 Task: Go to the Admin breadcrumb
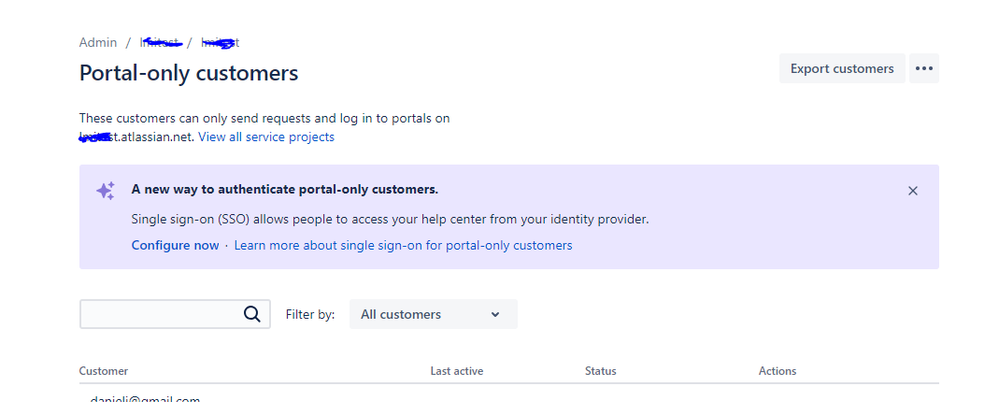[98, 43]
